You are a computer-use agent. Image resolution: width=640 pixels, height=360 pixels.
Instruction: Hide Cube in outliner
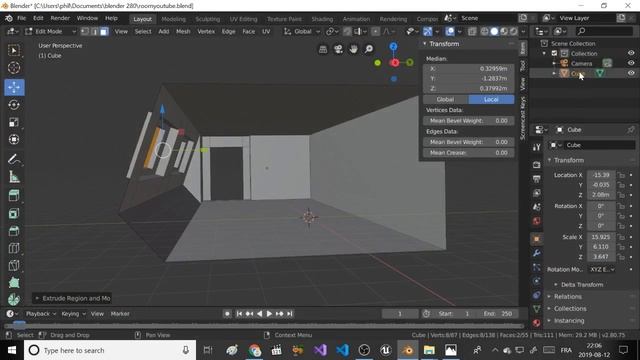click(631, 73)
